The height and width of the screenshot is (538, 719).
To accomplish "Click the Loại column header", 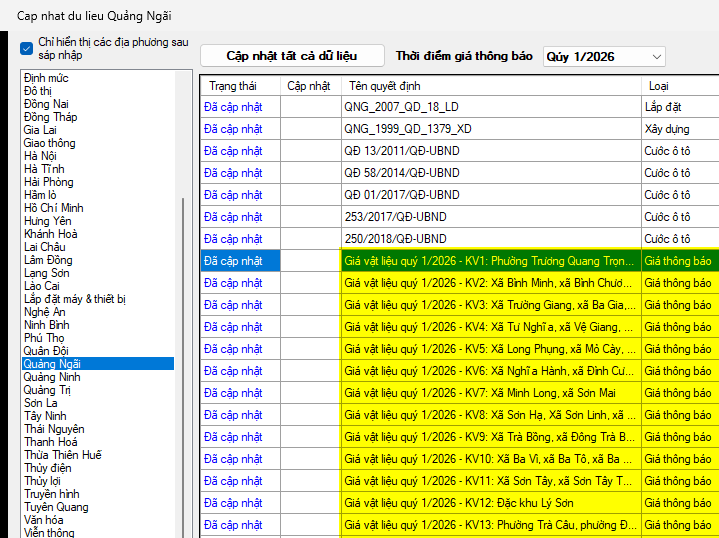I will pyautogui.click(x=660, y=86).
